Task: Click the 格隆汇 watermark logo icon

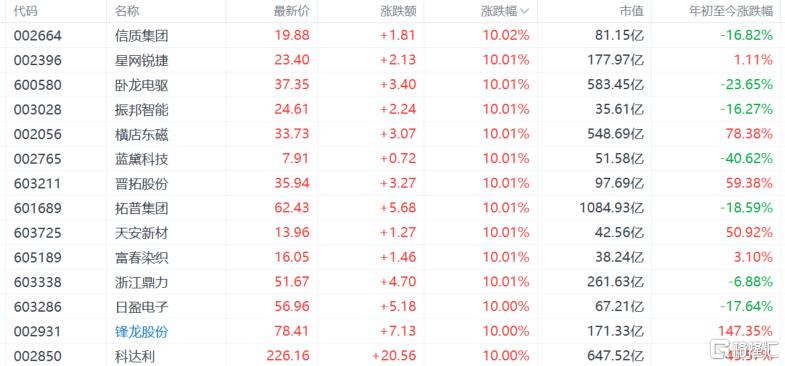Action: pyautogui.click(x=726, y=349)
